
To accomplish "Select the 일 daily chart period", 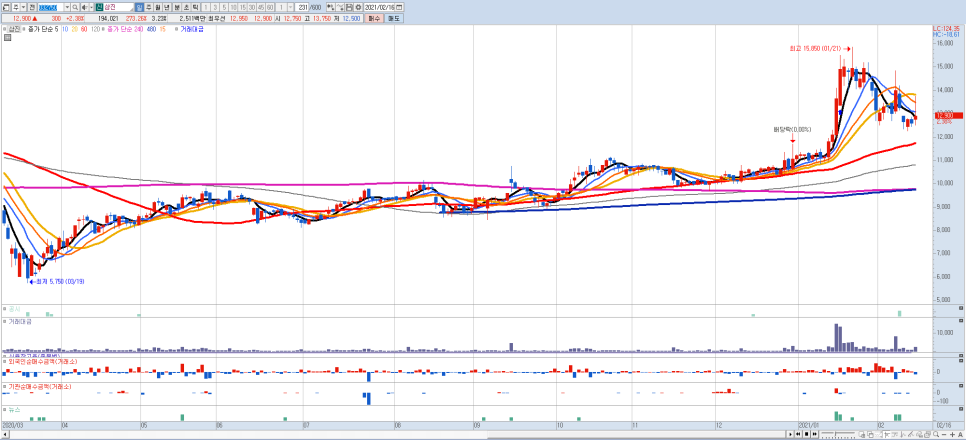I will [139, 7].
